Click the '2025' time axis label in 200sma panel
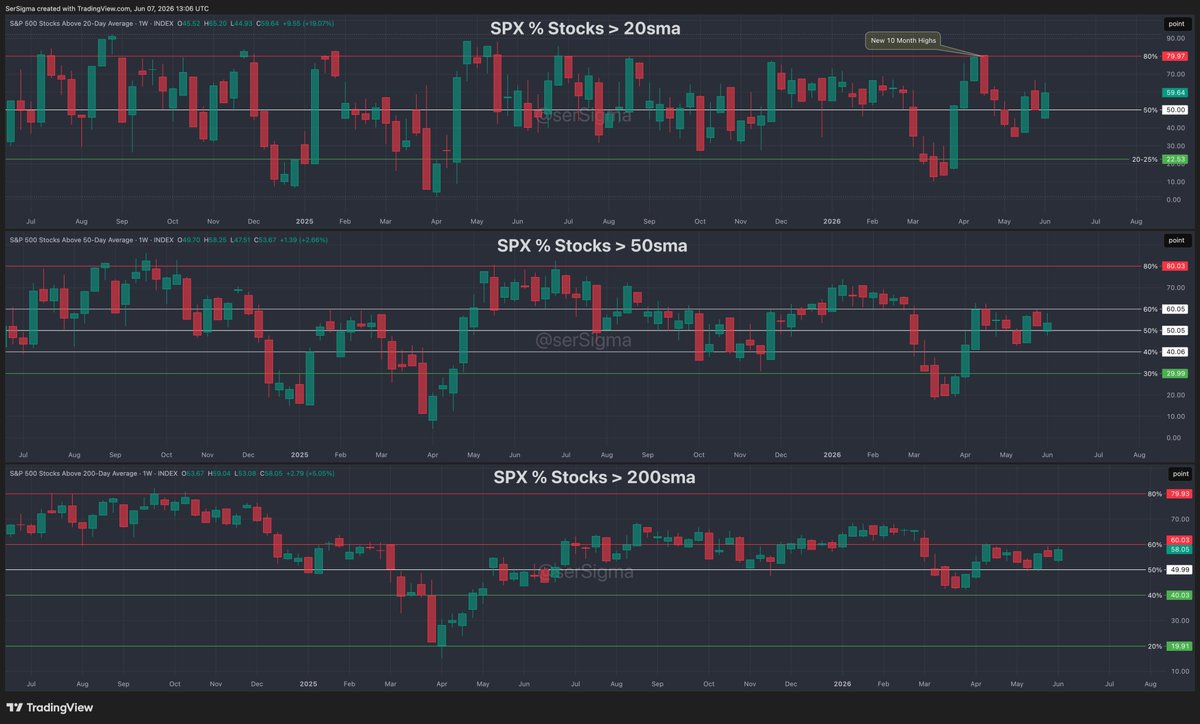 308,684
